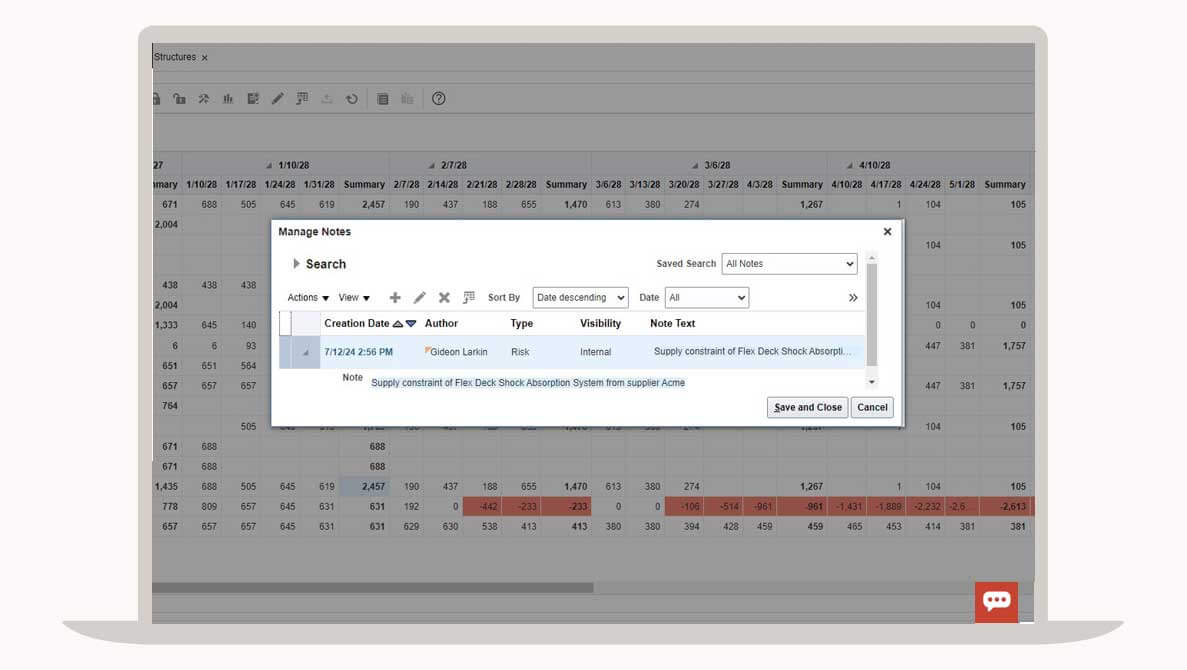Open the Sort By dropdown
The height and width of the screenshot is (670, 1187).
pyautogui.click(x=580, y=298)
